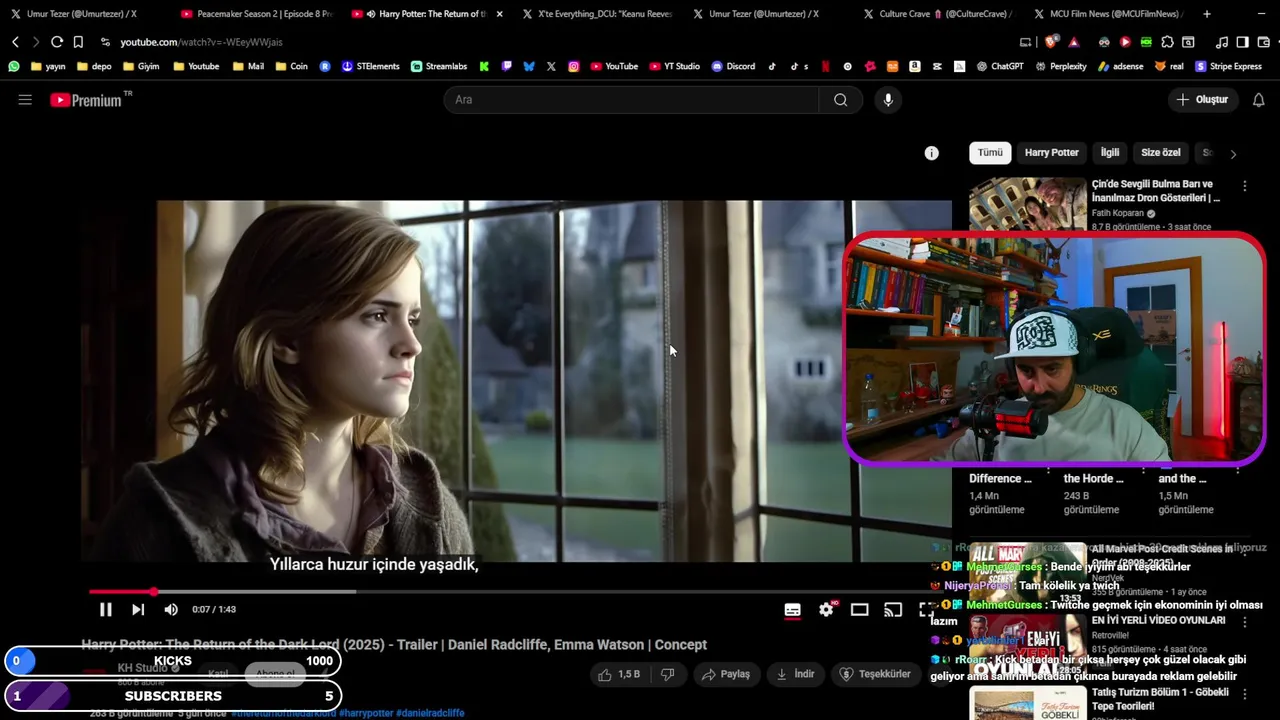The image size is (1280, 720).
Task: Toggle subtitles on the player
Action: click(792, 609)
